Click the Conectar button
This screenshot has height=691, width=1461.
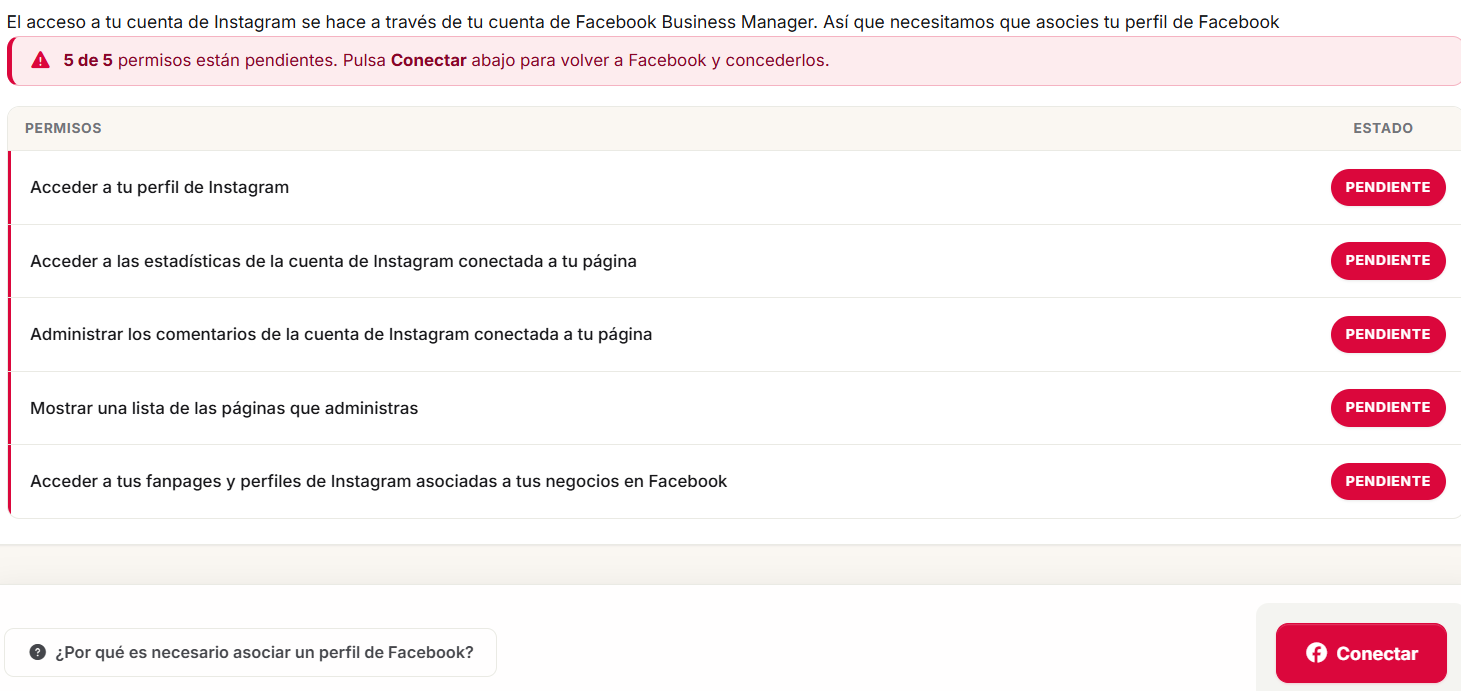[x=1361, y=653]
